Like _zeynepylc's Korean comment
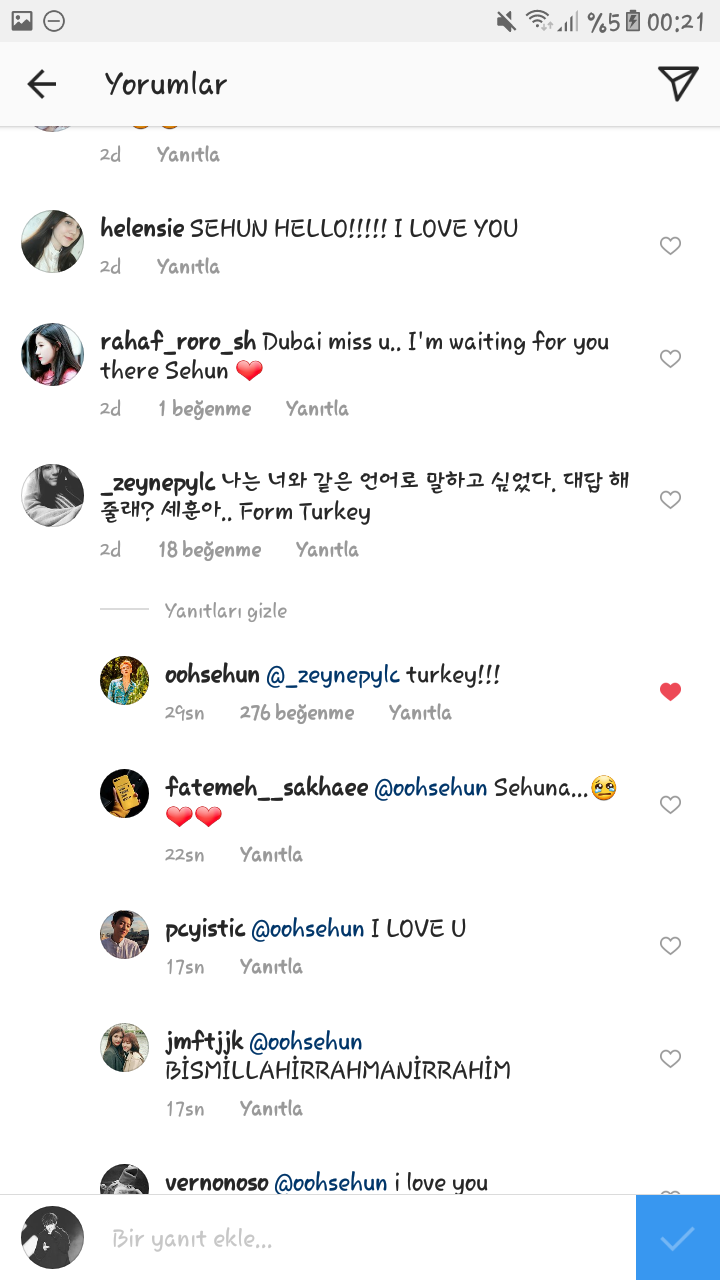This screenshot has height=1280, width=720. [670, 500]
